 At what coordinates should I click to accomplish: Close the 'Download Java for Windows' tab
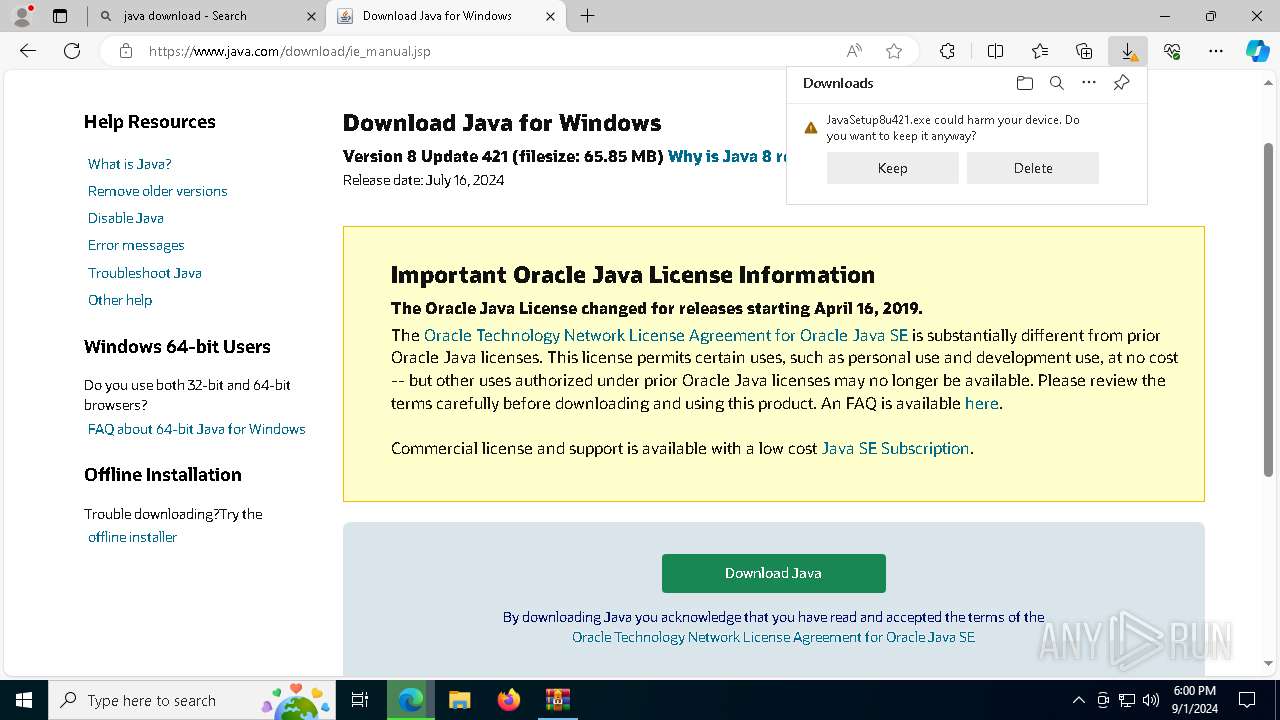pyautogui.click(x=550, y=16)
